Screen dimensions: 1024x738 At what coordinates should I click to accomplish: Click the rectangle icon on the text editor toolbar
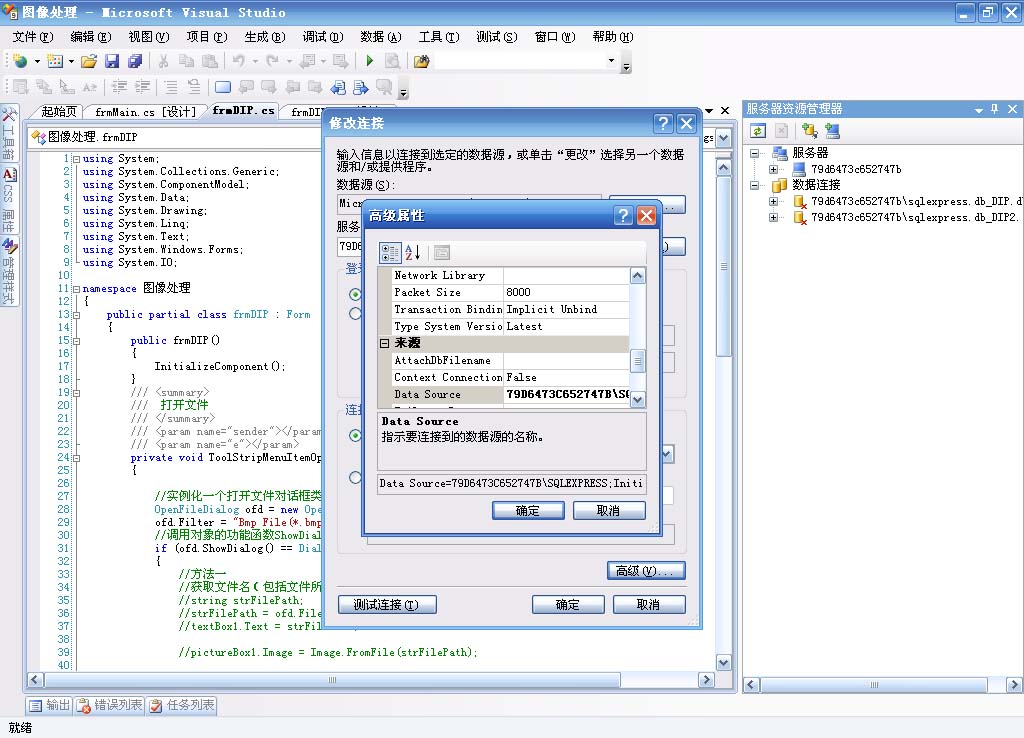tap(223, 87)
